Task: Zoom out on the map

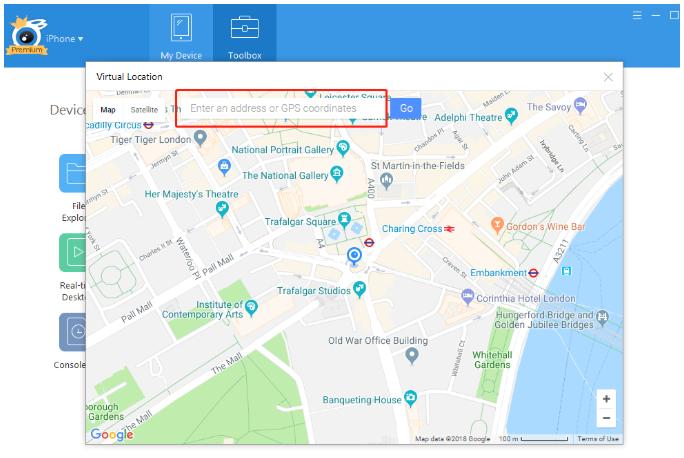Action: 606,418
